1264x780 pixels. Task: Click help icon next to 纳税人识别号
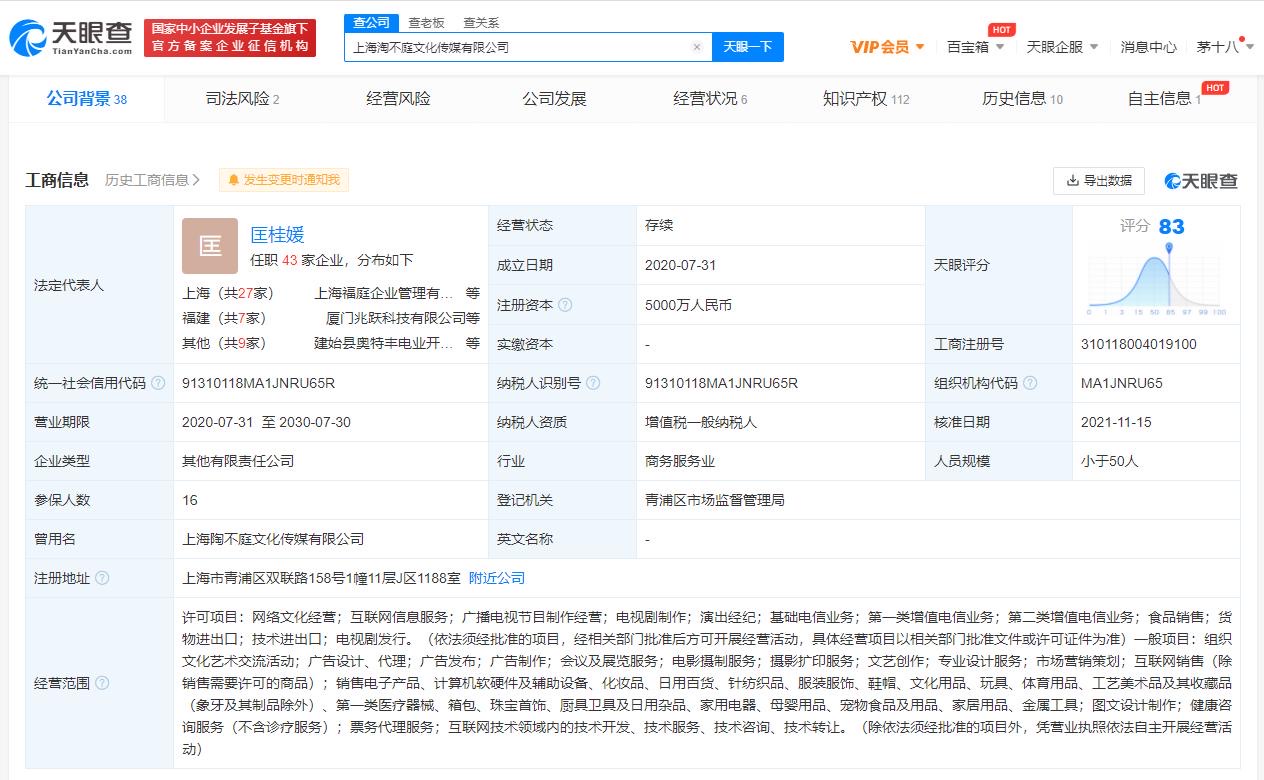594,383
